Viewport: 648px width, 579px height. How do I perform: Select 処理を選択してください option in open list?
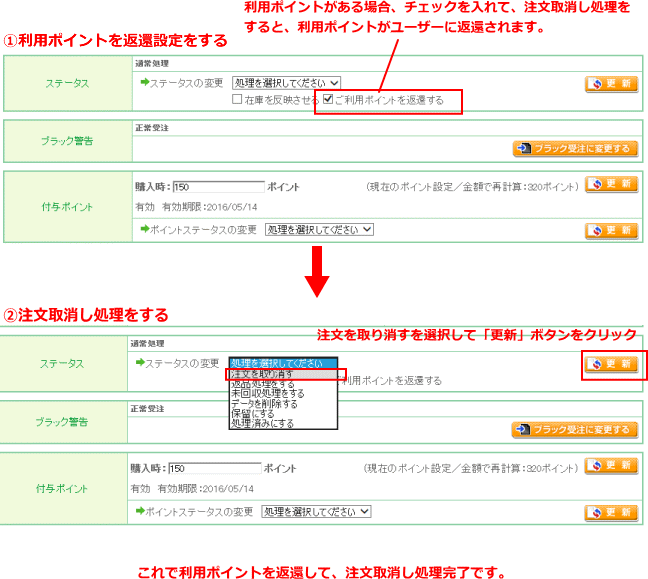[283, 363]
